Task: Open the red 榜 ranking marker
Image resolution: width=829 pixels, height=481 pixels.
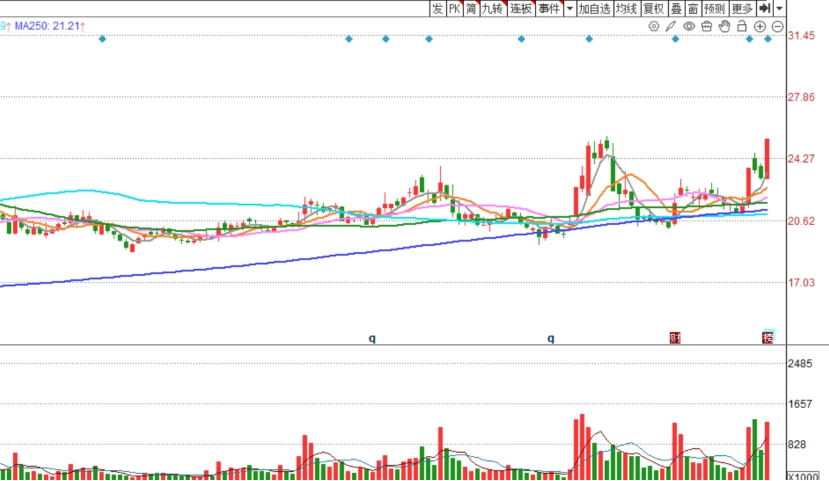Action: coord(768,337)
